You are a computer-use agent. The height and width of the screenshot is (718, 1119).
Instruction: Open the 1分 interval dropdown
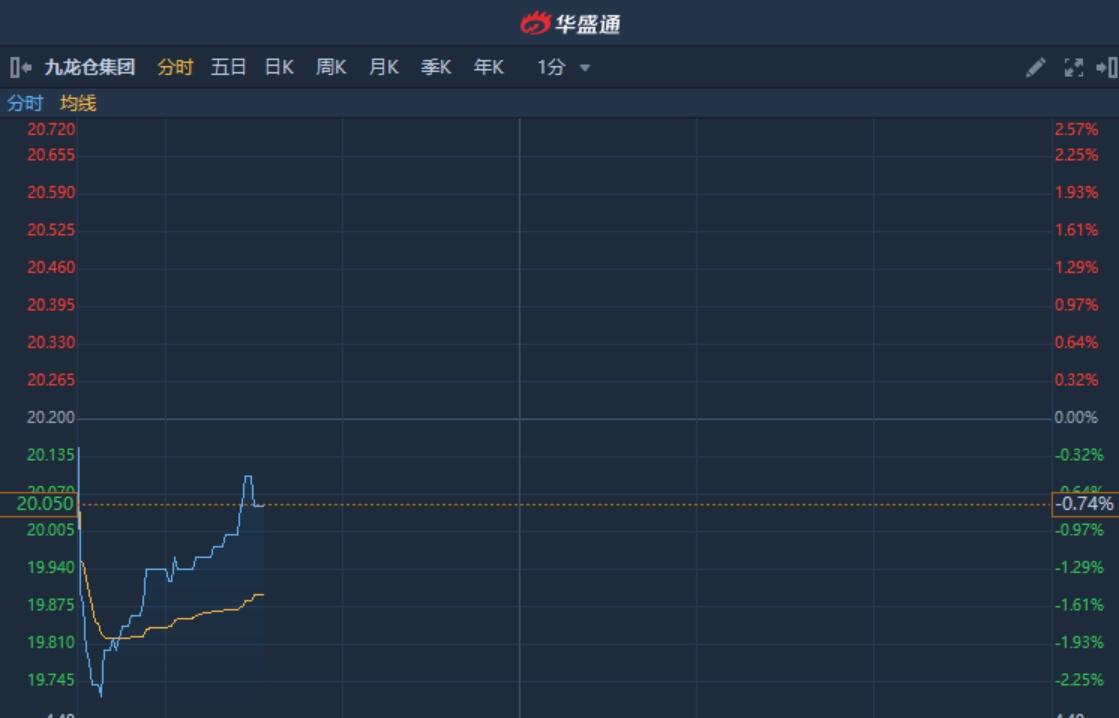point(564,68)
